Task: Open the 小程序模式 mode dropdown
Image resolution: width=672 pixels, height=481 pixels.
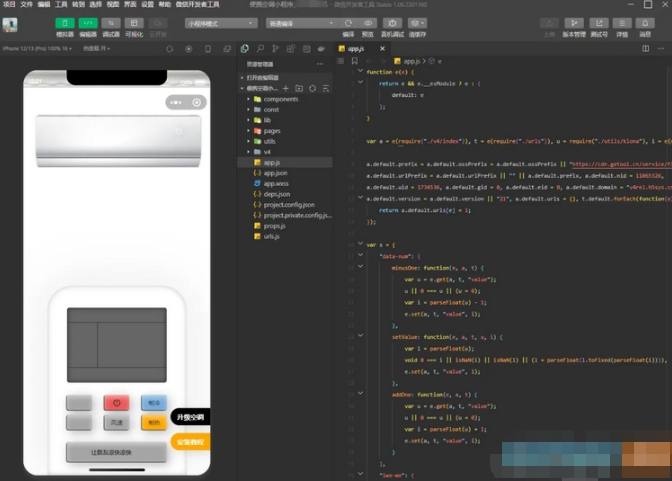Action: click(220, 22)
